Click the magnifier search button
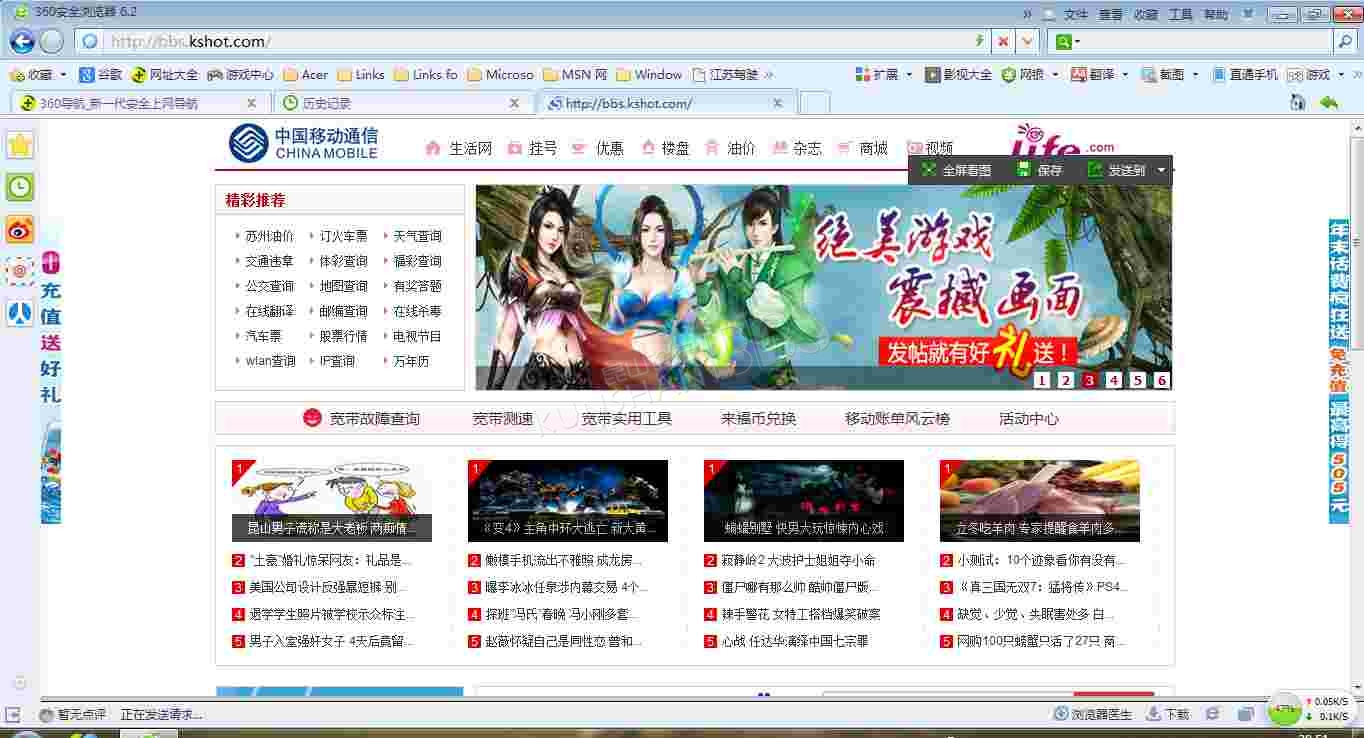1364x738 pixels. pos(1345,41)
